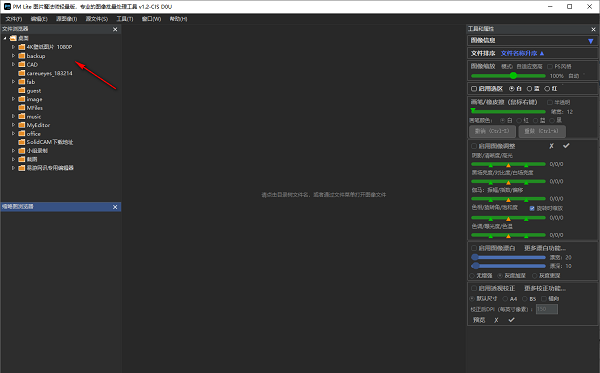600x373 pixels.
Task: Enable the image adjustment checkbox
Action: [474, 146]
